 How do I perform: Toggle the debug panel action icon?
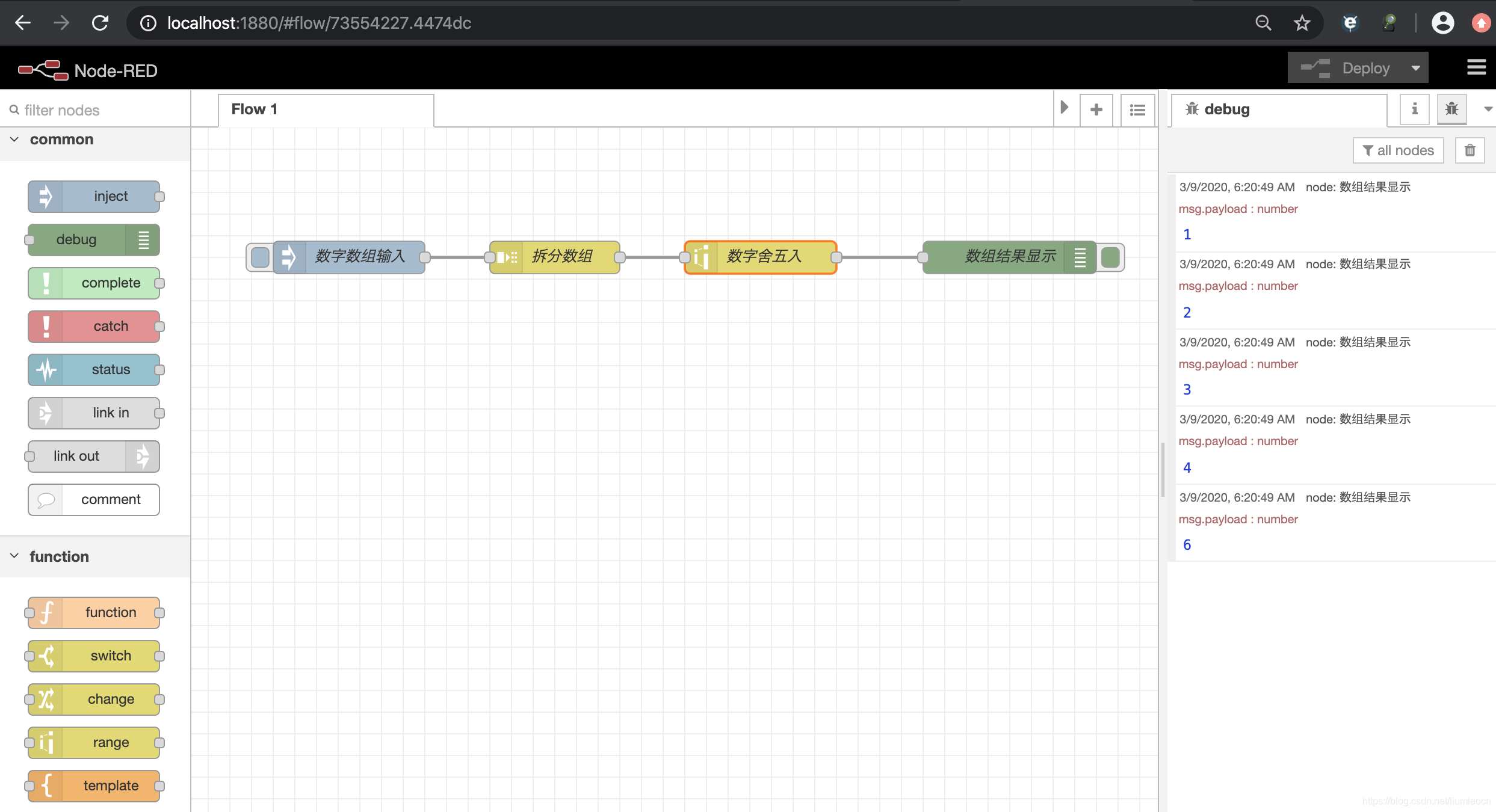[1451, 109]
